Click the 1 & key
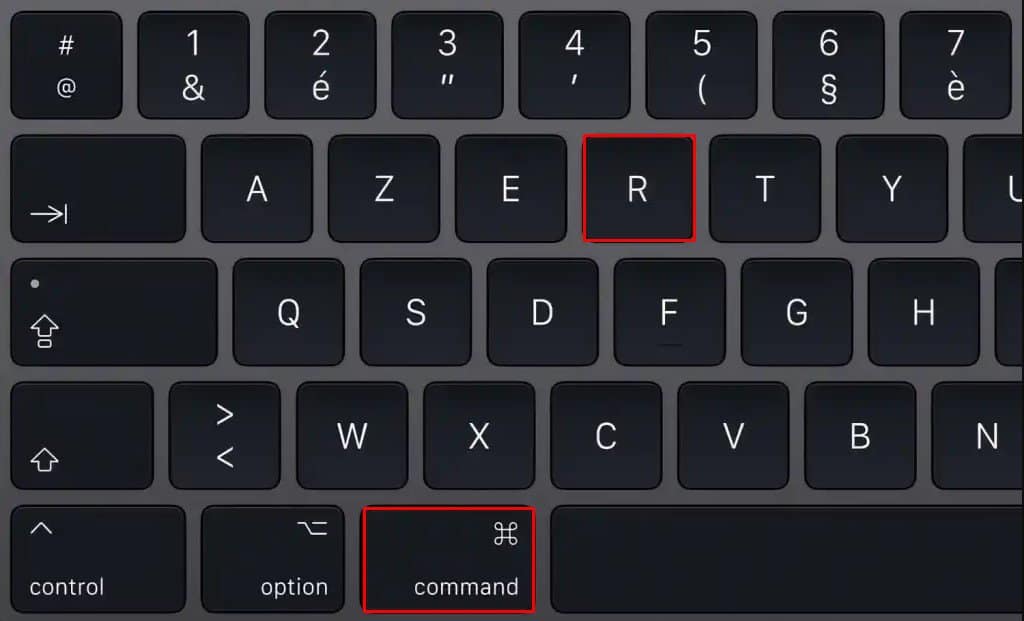The width and height of the screenshot is (1024, 621). 193,65
